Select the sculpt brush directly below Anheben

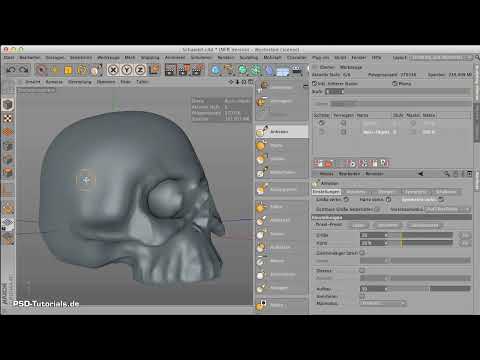click(282, 145)
